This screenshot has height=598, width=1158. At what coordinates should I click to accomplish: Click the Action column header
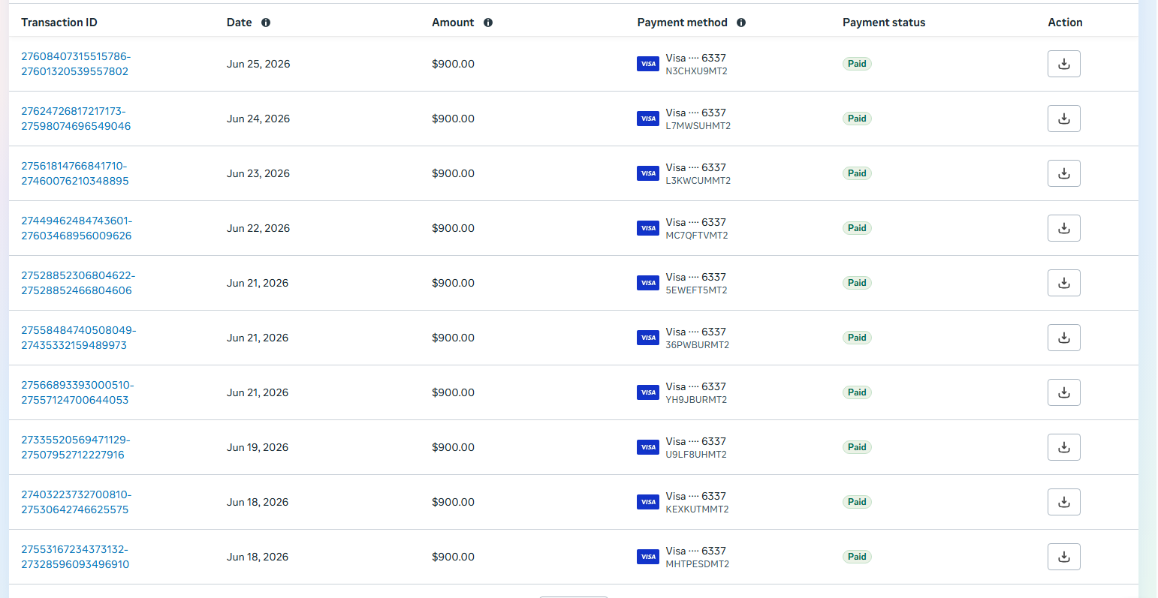[1065, 22]
